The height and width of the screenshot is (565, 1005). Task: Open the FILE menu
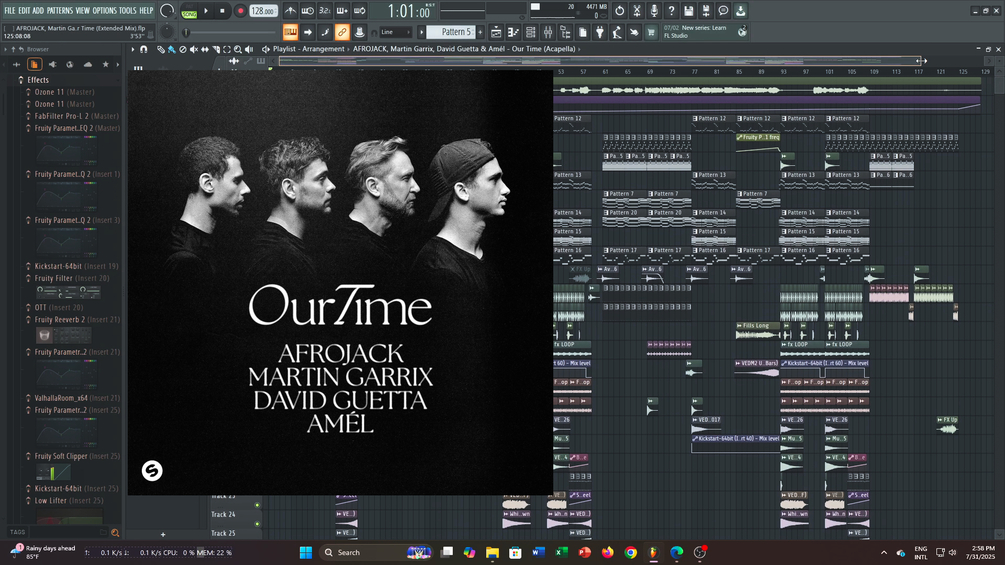coord(10,11)
